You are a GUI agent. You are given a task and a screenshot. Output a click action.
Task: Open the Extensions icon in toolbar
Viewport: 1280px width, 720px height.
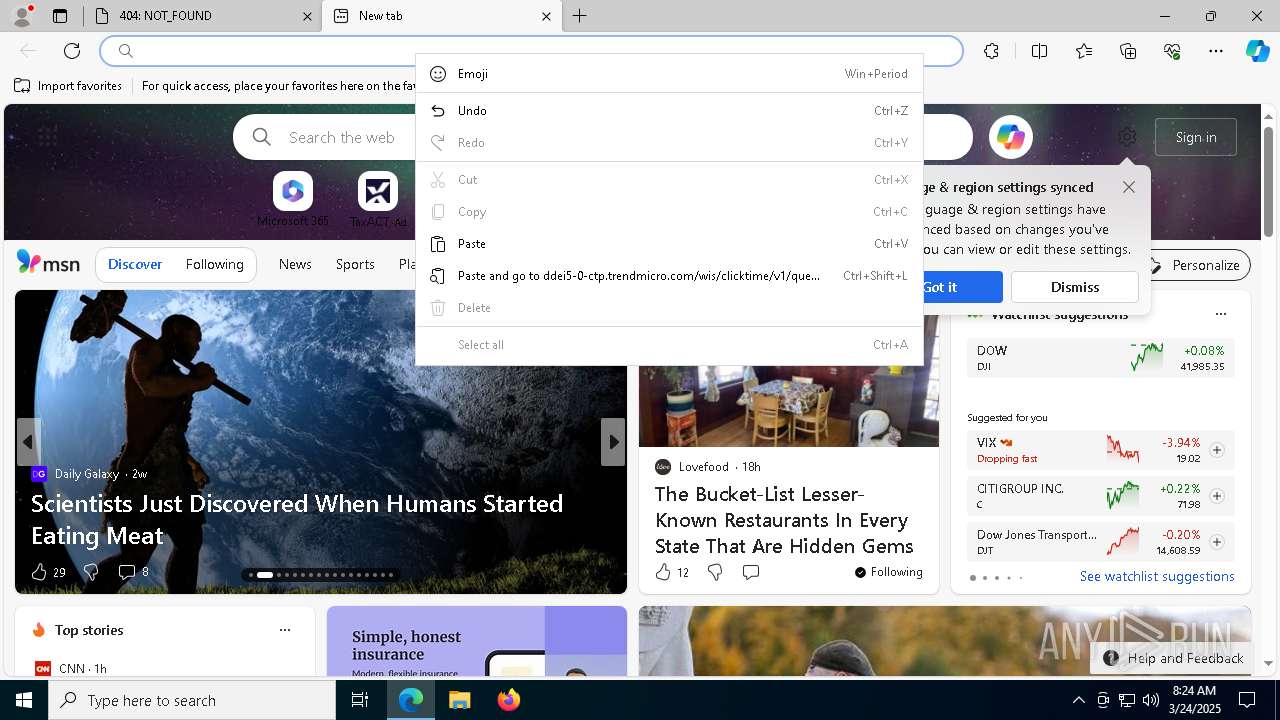pos(991,51)
